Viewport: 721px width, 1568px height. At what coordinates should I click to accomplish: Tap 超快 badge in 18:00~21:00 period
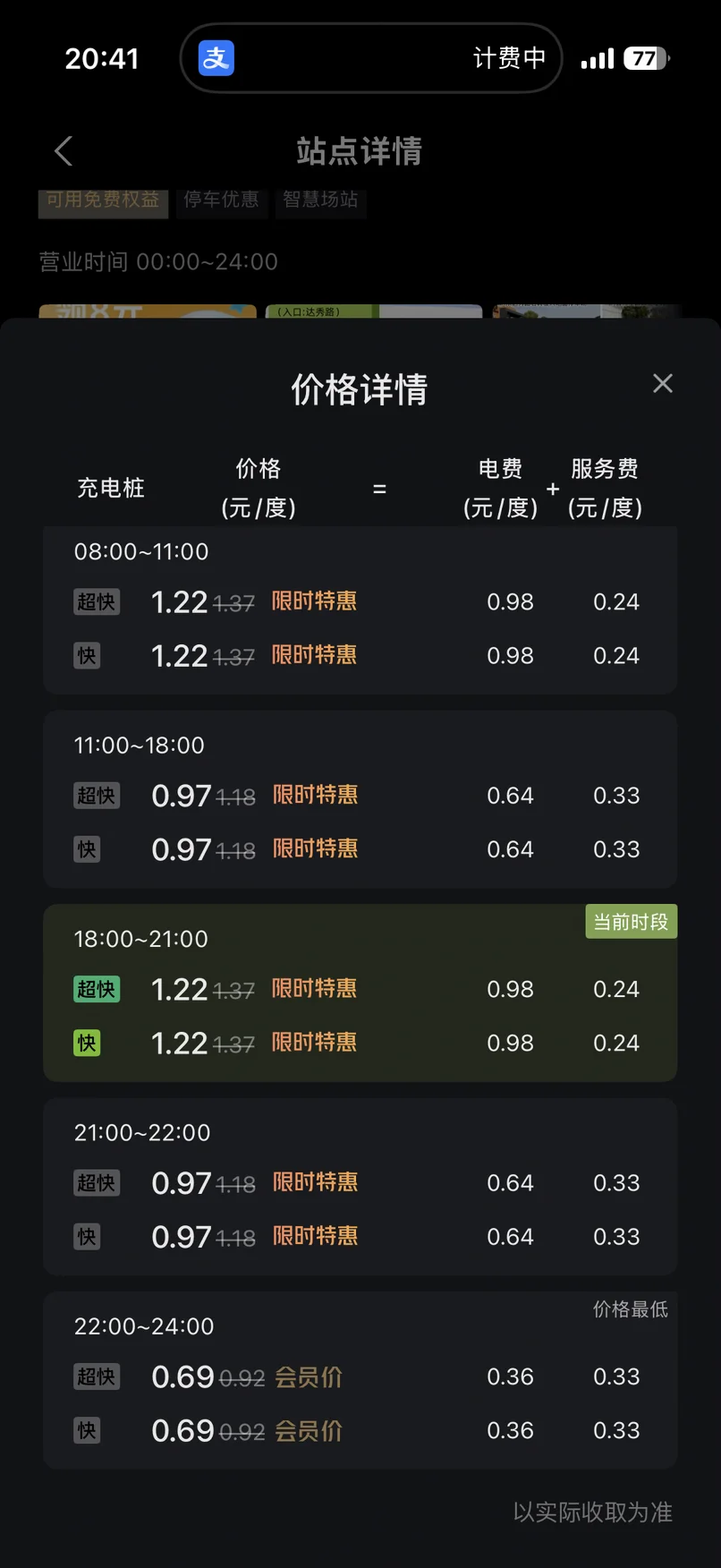97,989
